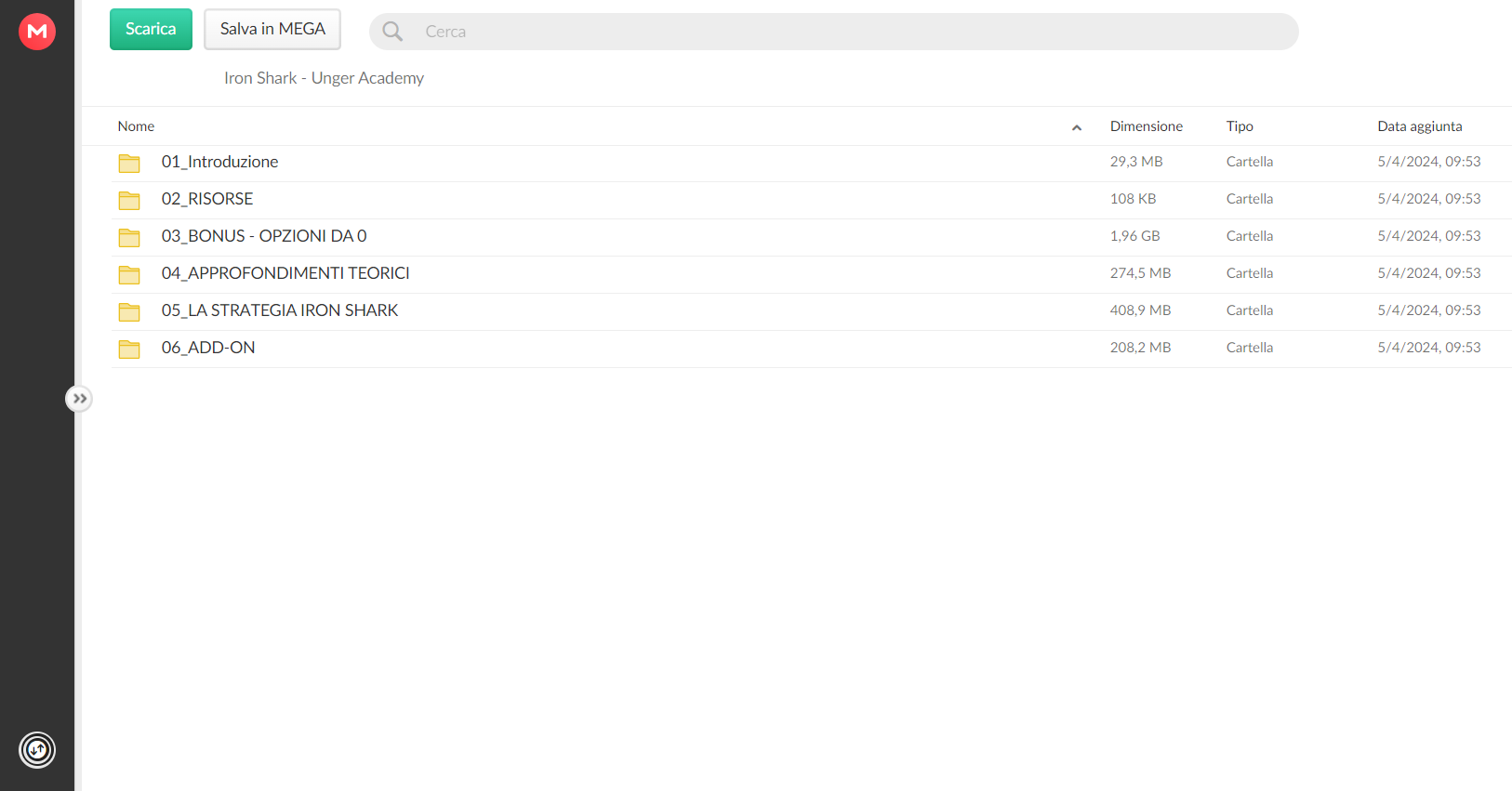Click the Iron Shark - Unger Academy breadcrumb
This screenshot has width=1512, height=791.
[x=324, y=78]
